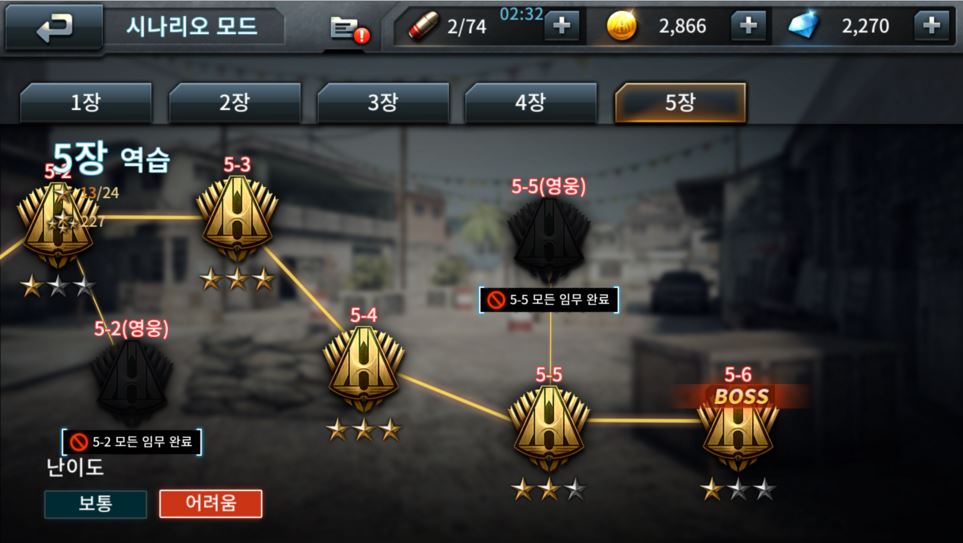This screenshot has width=963, height=543.
Task: Switch to the 1장 chapter tab
Action: tap(86, 103)
